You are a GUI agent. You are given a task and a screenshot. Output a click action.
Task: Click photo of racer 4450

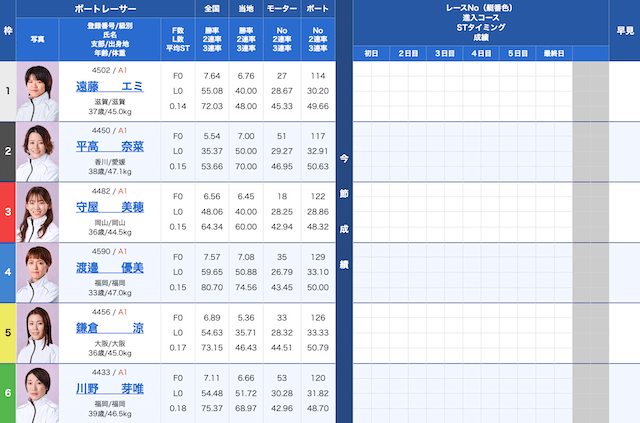point(38,151)
